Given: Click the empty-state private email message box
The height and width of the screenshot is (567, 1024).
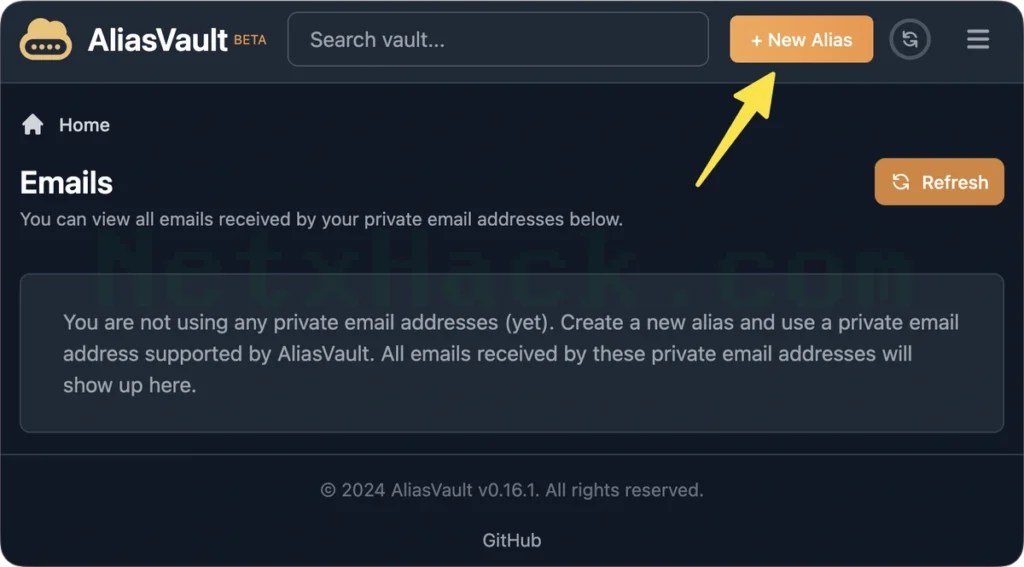Looking at the screenshot, I should coord(511,353).
